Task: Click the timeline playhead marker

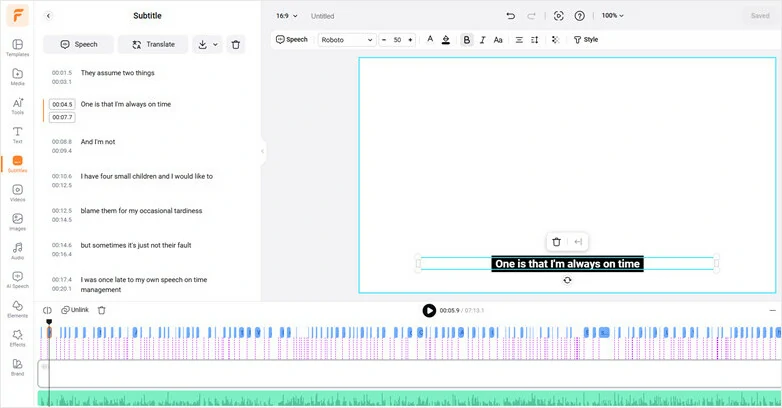Action: (49, 322)
